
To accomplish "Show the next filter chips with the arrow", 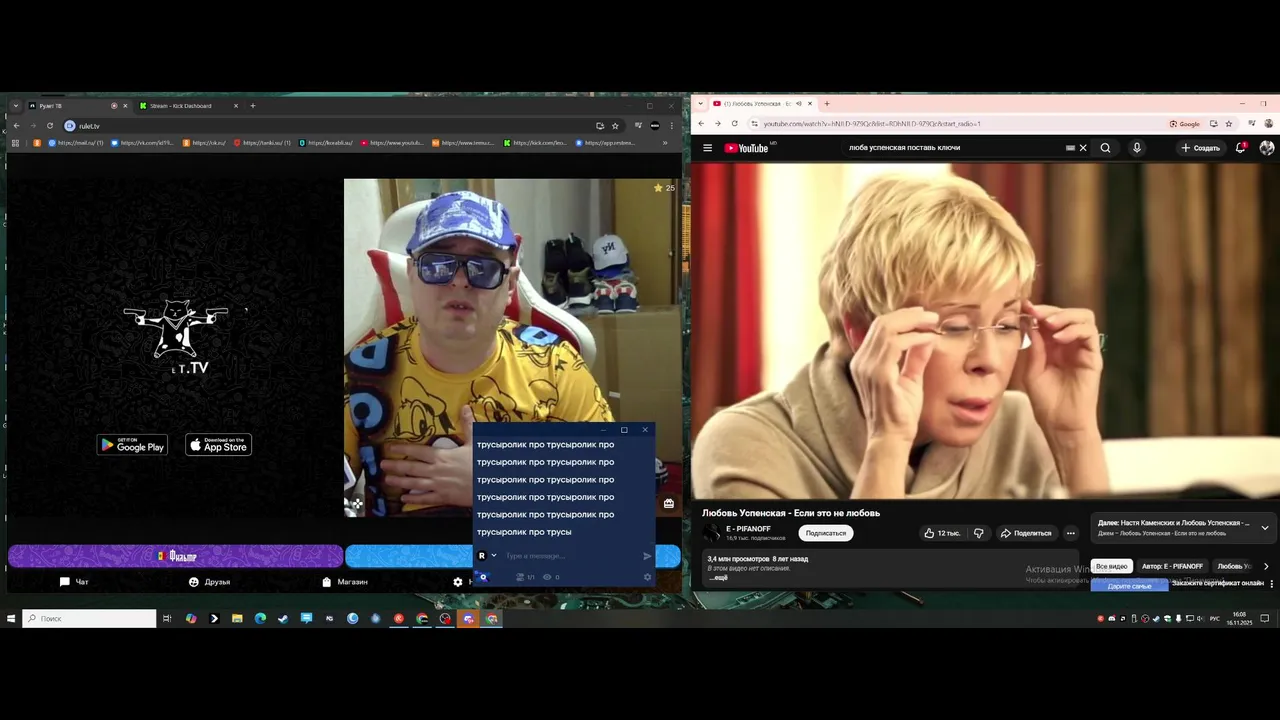I will (x=1266, y=566).
